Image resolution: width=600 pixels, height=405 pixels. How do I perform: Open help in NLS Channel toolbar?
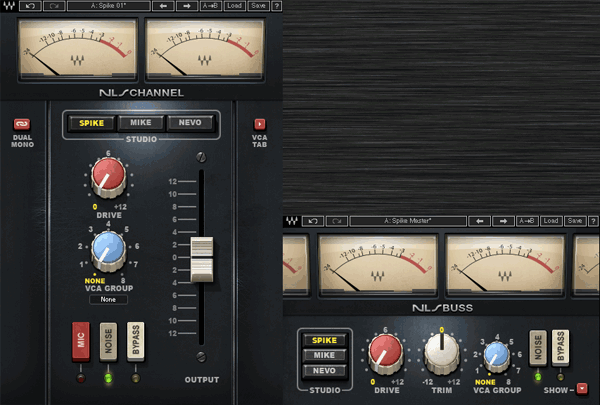[x=277, y=6]
